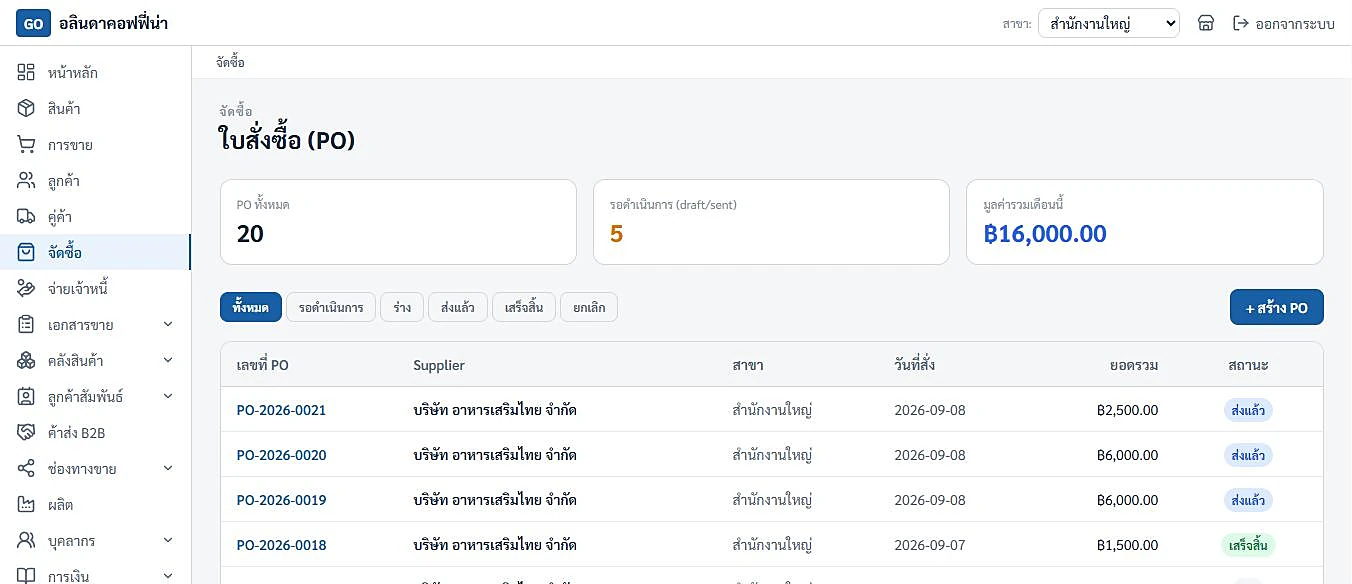Click the ลูกค้า people icon

click(27, 181)
